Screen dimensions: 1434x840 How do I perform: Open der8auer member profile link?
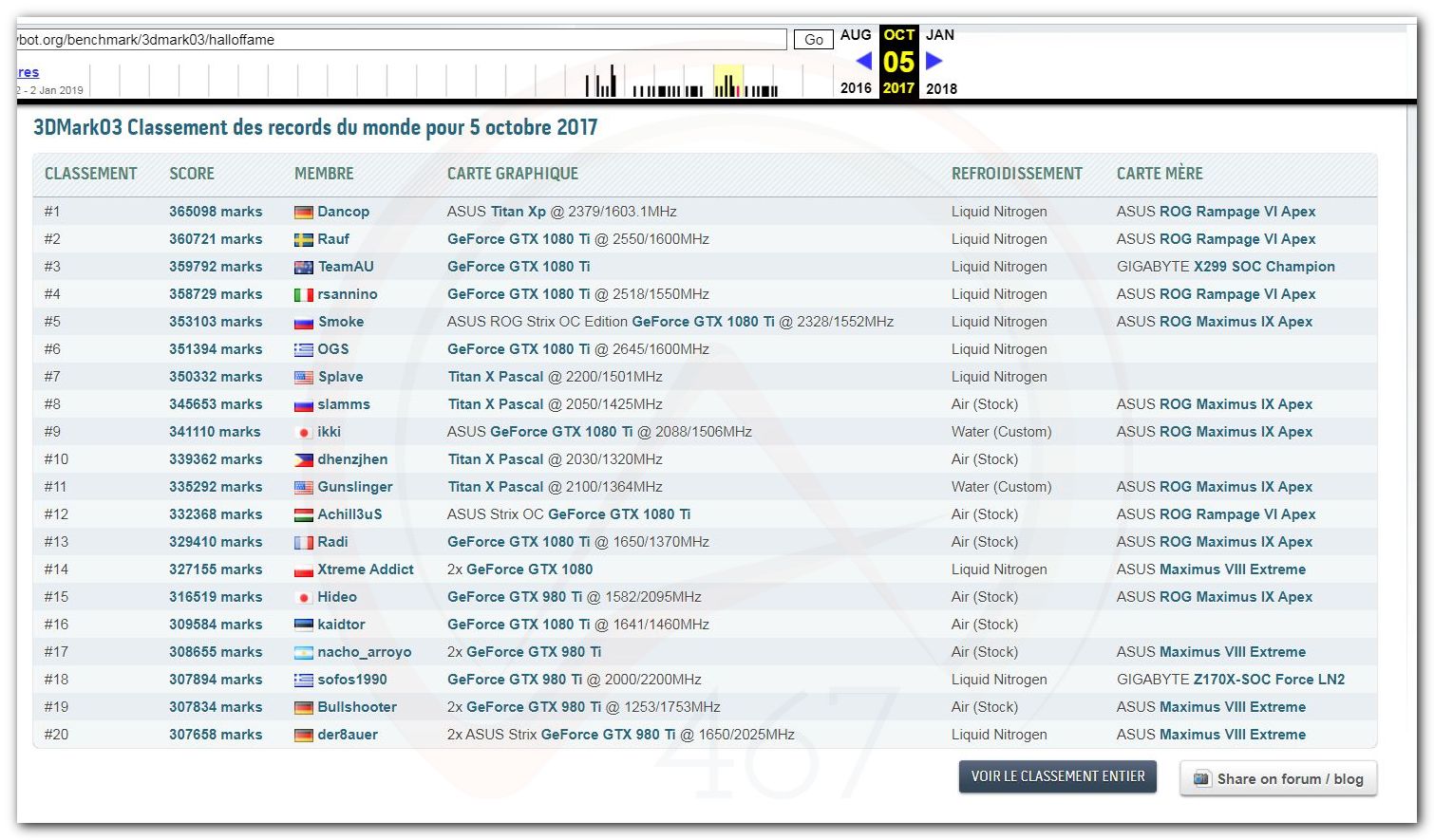click(x=348, y=735)
